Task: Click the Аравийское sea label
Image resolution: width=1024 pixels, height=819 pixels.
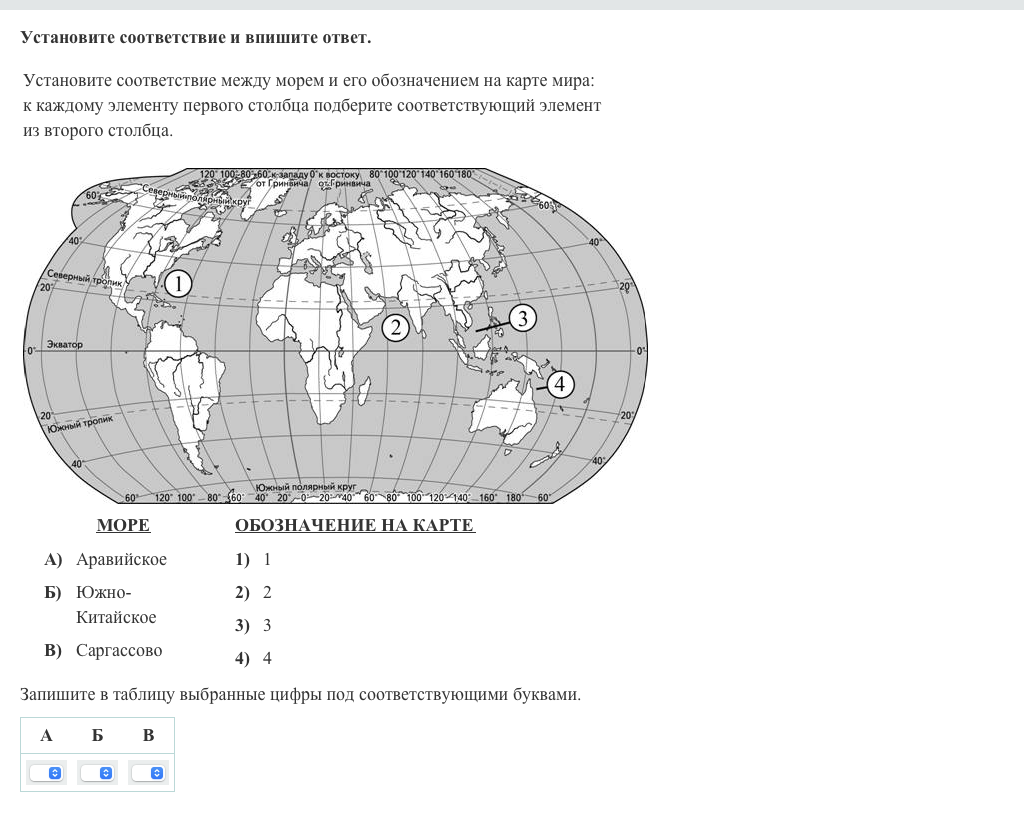Action: click(x=121, y=560)
